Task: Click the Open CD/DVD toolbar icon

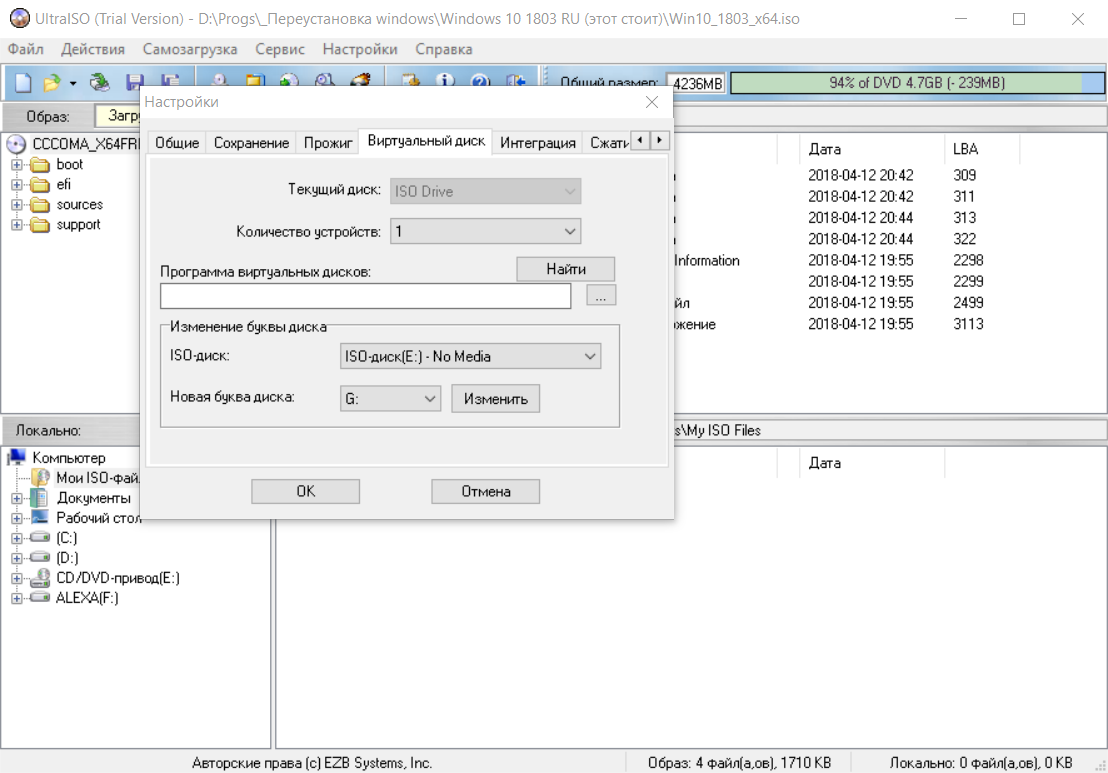Action: 100,83
